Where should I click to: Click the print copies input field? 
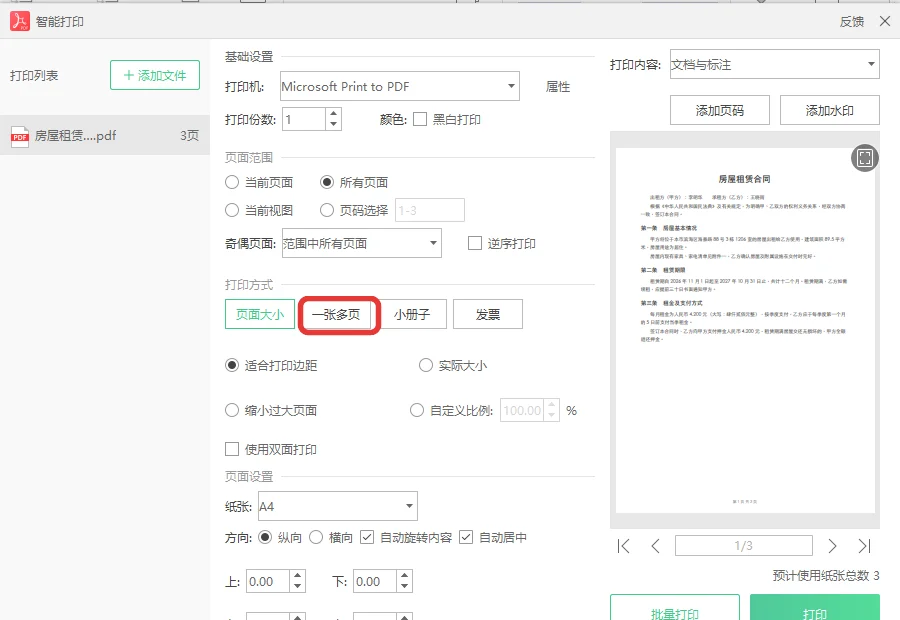tap(304, 119)
